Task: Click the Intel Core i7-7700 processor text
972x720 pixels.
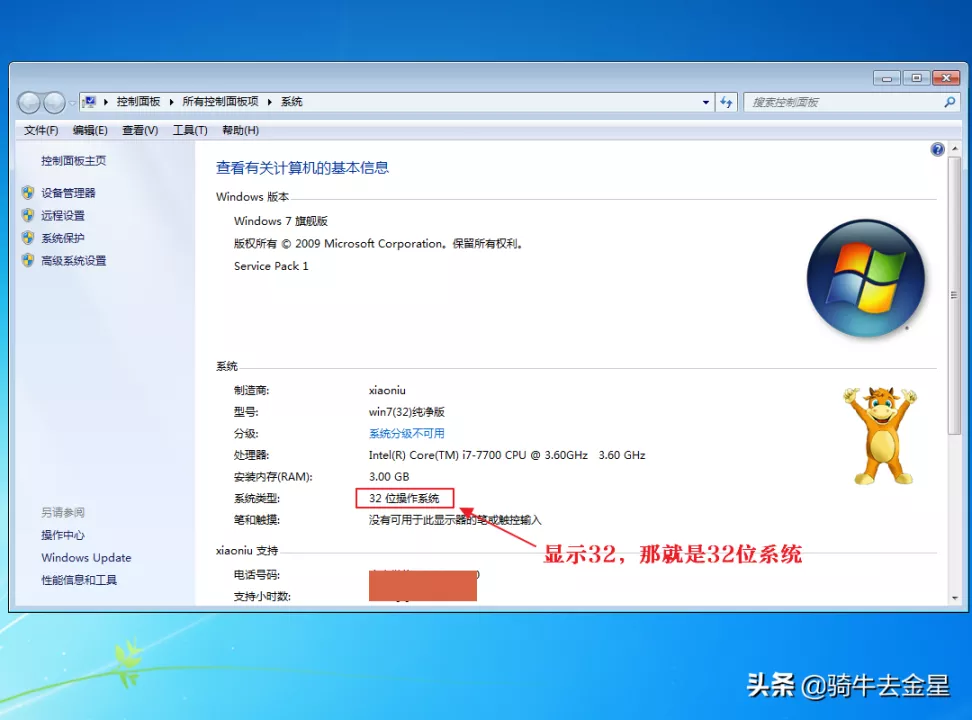Action: coord(507,455)
